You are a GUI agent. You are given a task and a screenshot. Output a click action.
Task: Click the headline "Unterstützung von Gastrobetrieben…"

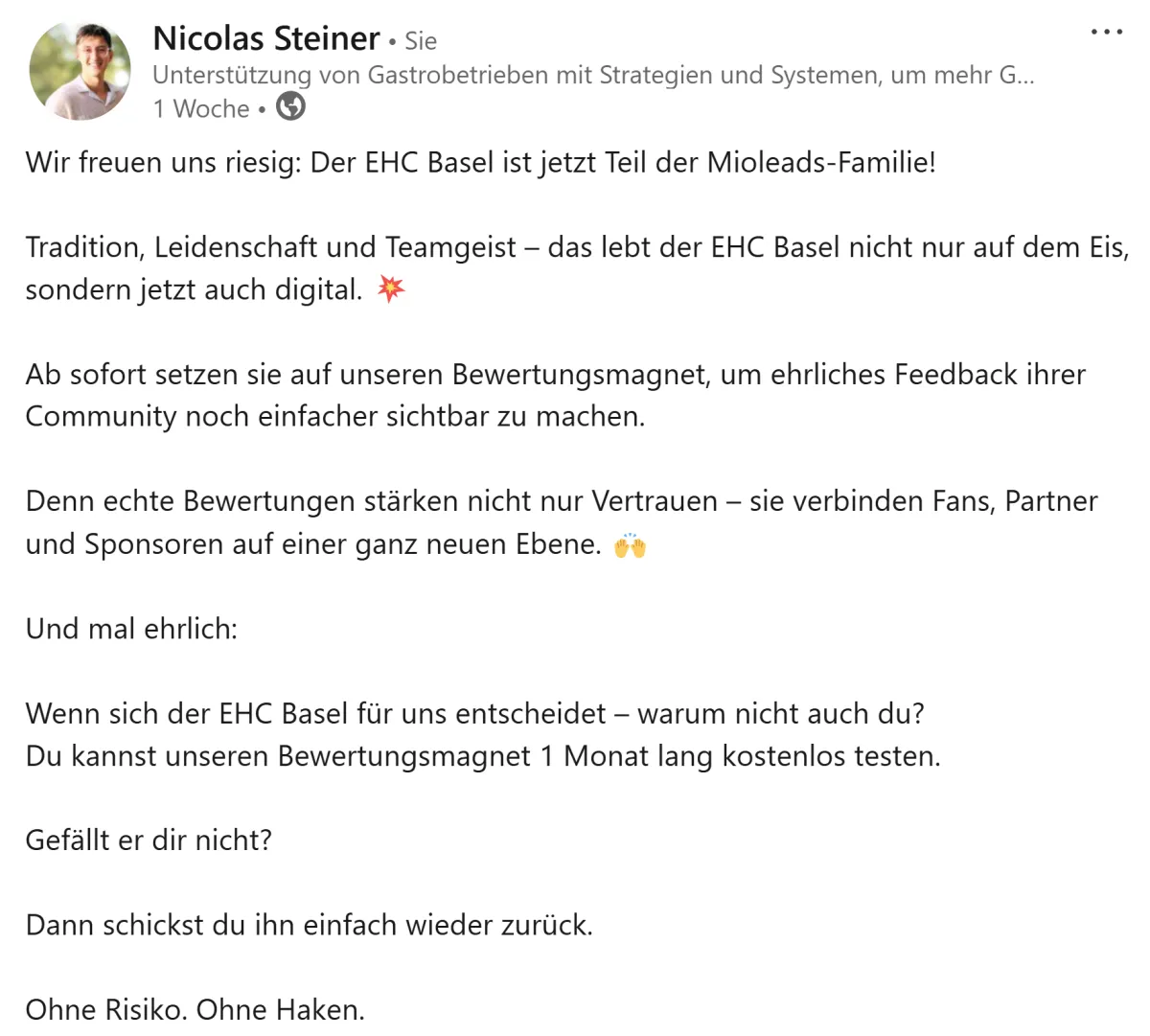593,75
